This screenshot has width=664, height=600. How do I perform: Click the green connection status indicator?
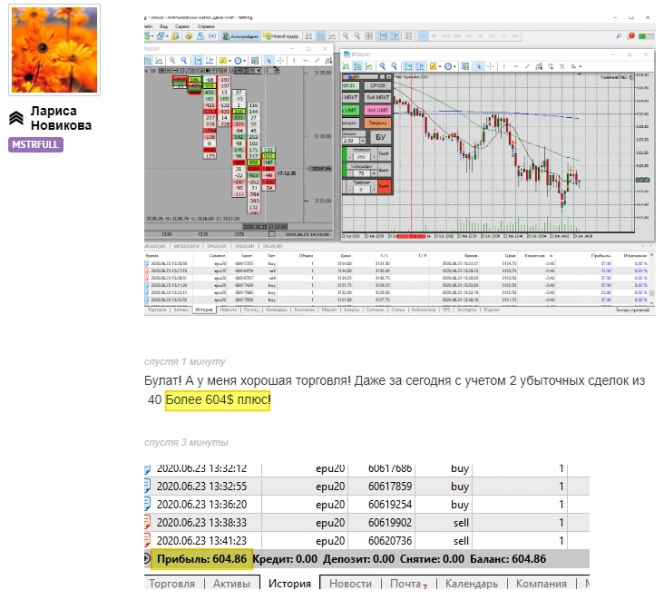tap(646, 36)
